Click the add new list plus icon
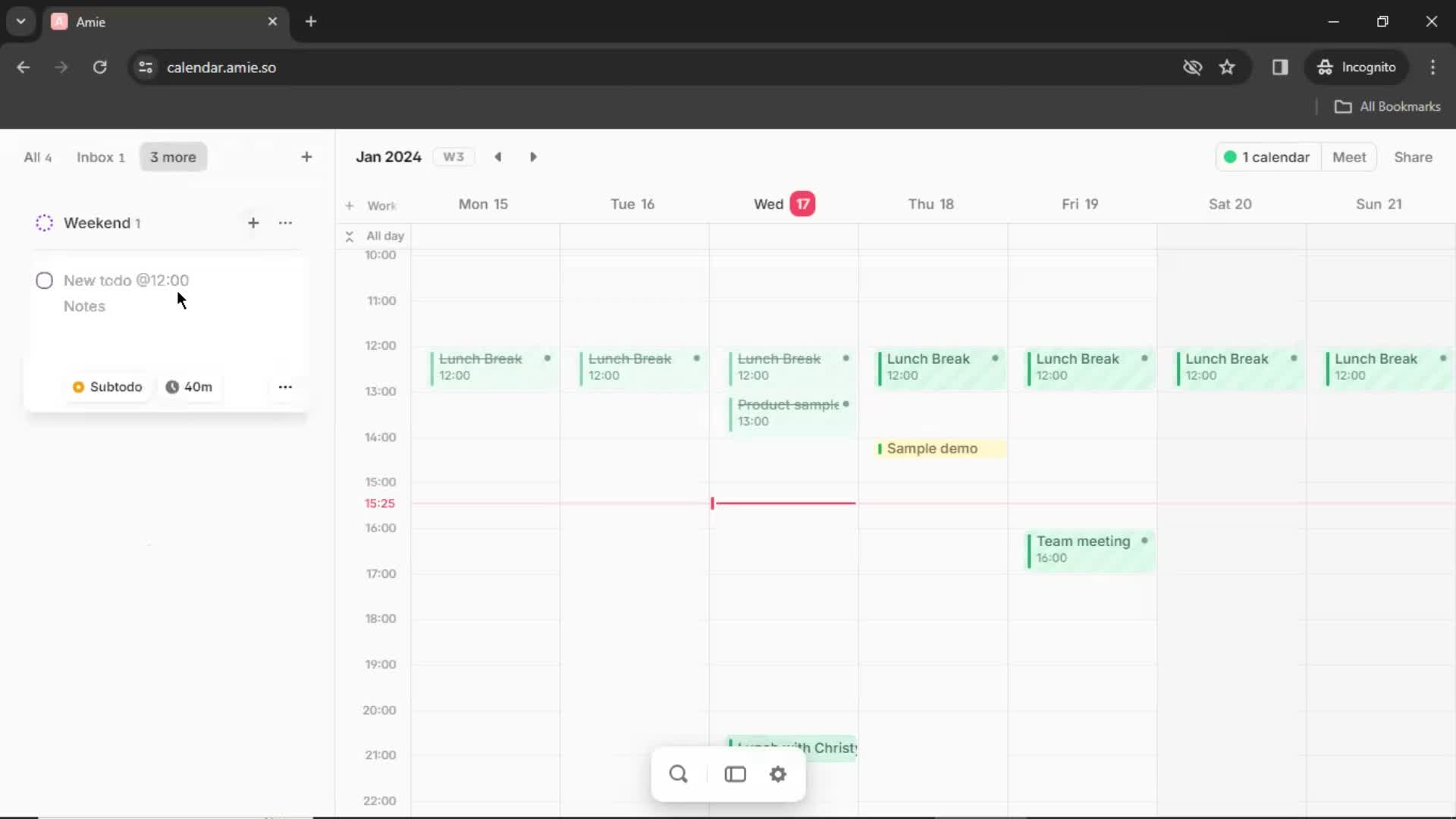This screenshot has width=1456, height=819. pyautogui.click(x=306, y=157)
